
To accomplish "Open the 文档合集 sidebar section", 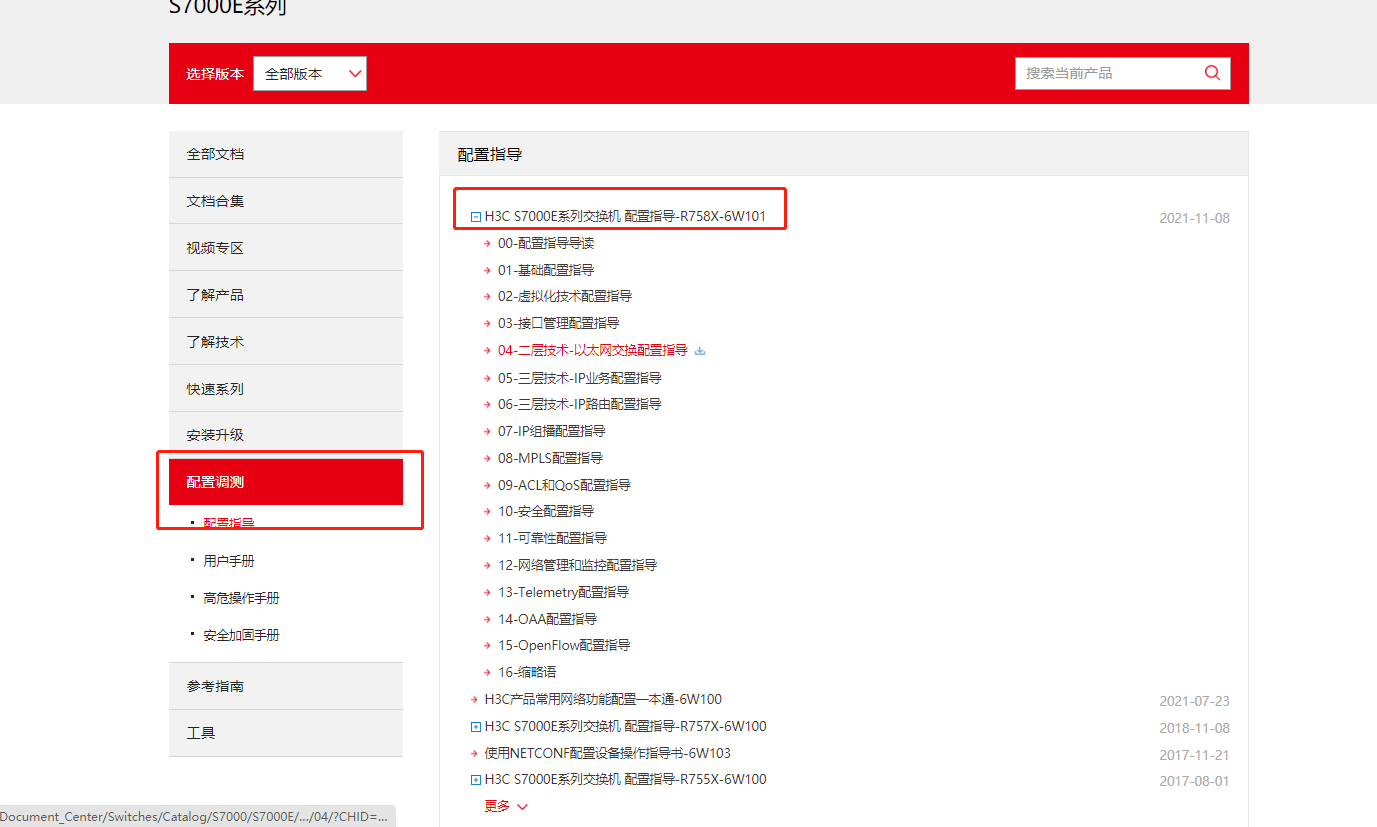I will point(286,201).
